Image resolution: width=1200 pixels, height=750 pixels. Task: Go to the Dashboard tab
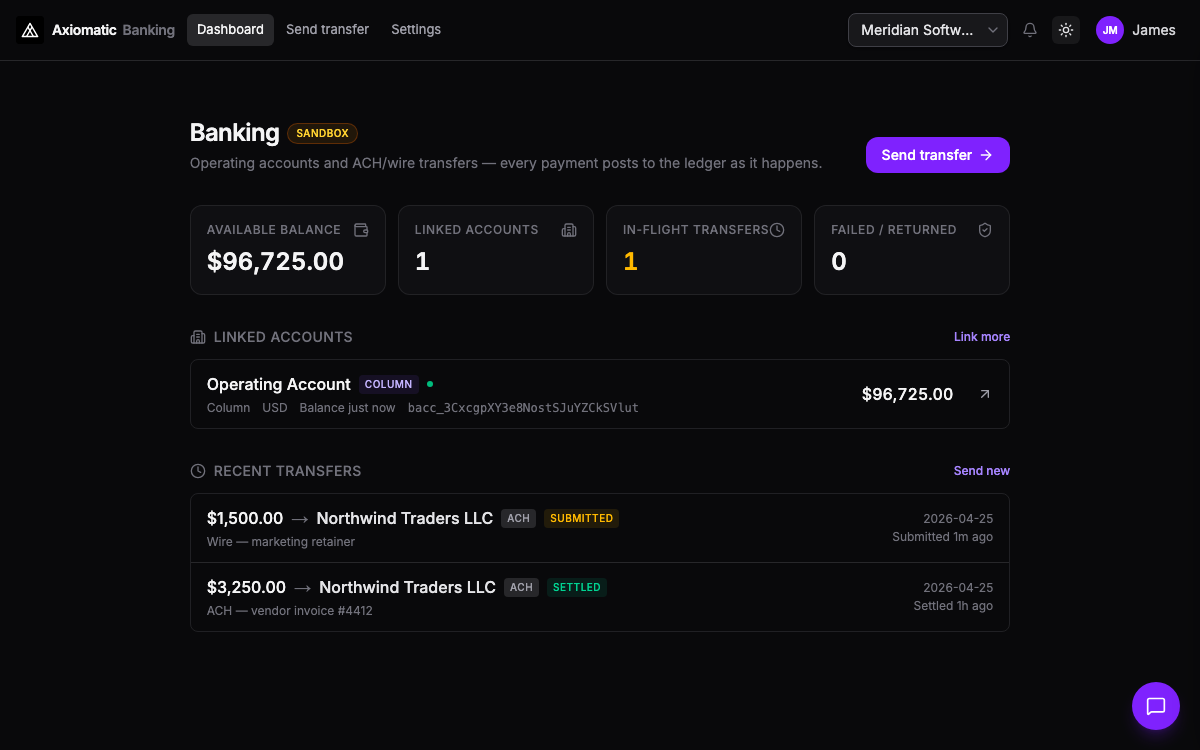tap(230, 30)
